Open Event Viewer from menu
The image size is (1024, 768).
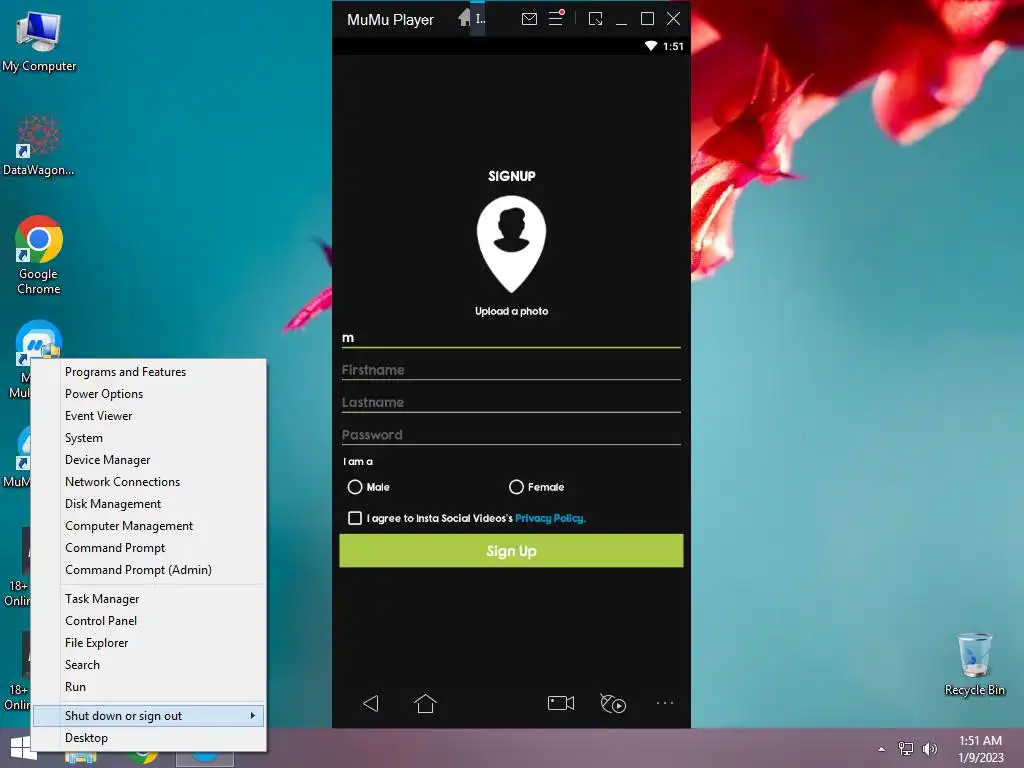(x=149, y=416)
